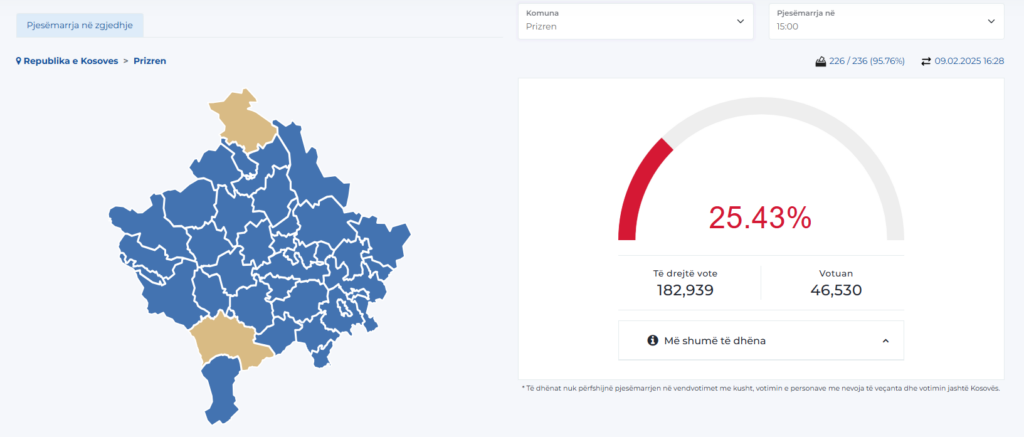The height and width of the screenshot is (437, 1024).
Task: Click the Të drejtë vote count 182,939
Action: (x=685, y=291)
